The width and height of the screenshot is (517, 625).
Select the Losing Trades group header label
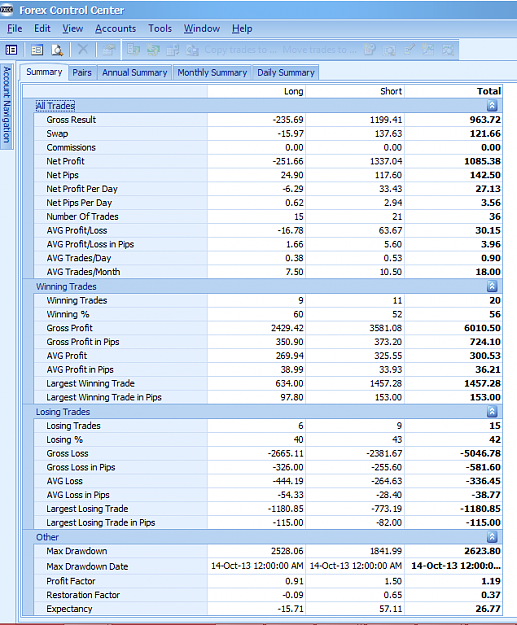coord(63,412)
